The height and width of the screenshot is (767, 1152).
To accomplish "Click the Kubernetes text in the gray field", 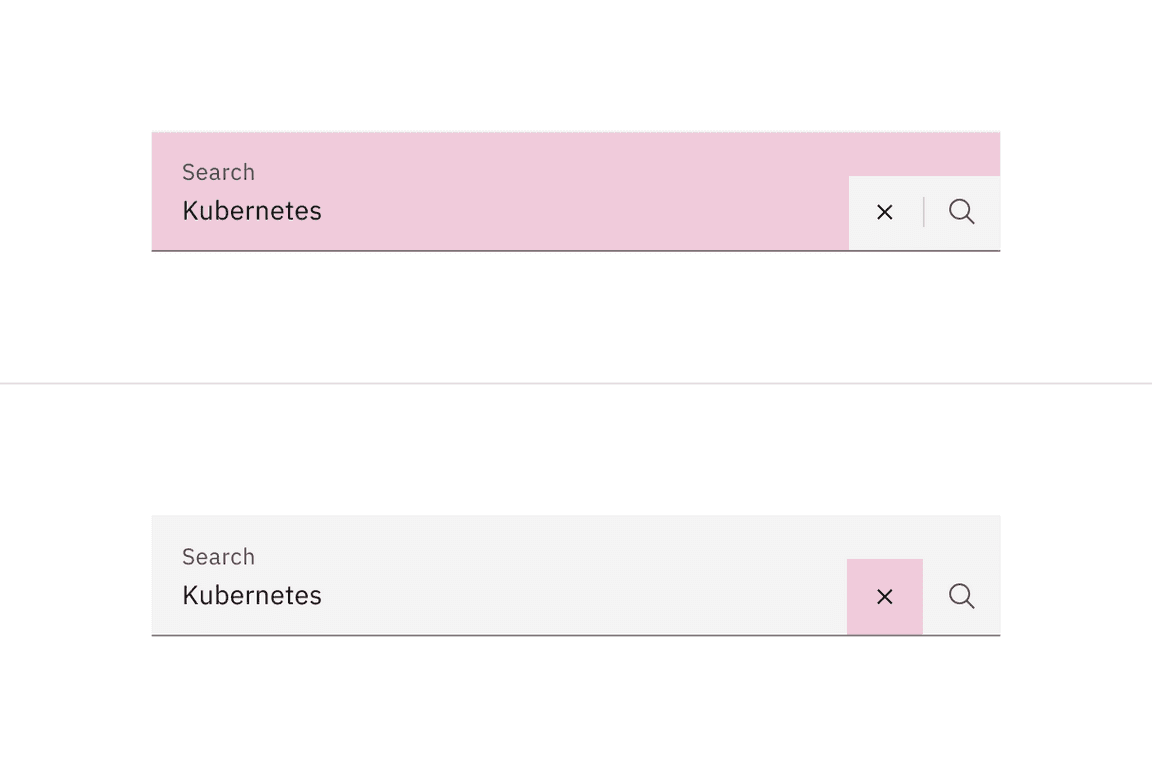I will tap(252, 595).
